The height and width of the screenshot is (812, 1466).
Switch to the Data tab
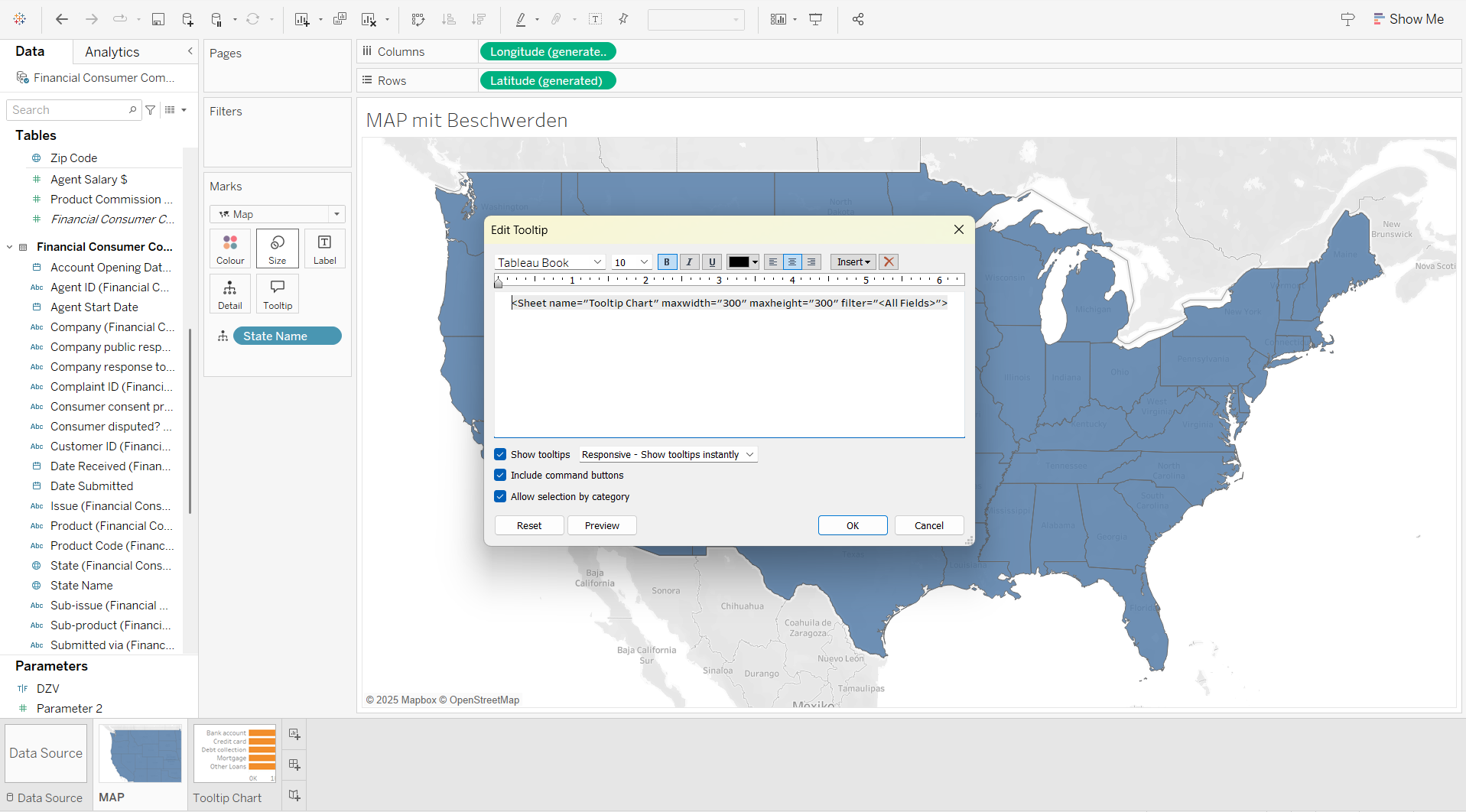tap(30, 51)
